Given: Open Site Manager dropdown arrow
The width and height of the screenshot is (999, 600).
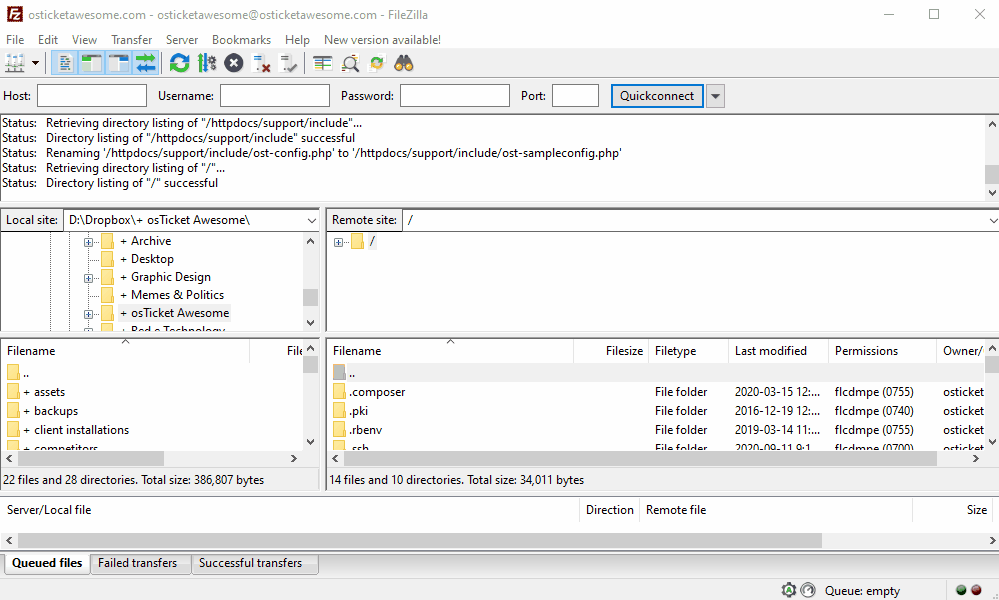Looking at the screenshot, I should [x=35, y=63].
